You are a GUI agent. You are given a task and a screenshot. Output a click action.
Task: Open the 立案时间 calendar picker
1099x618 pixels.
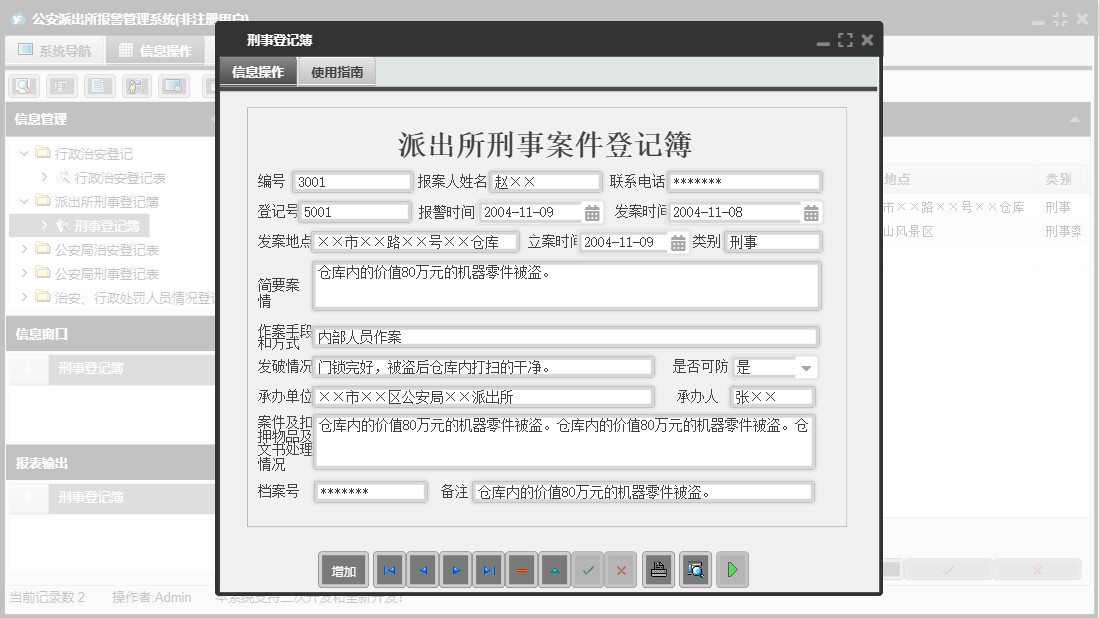coord(679,241)
